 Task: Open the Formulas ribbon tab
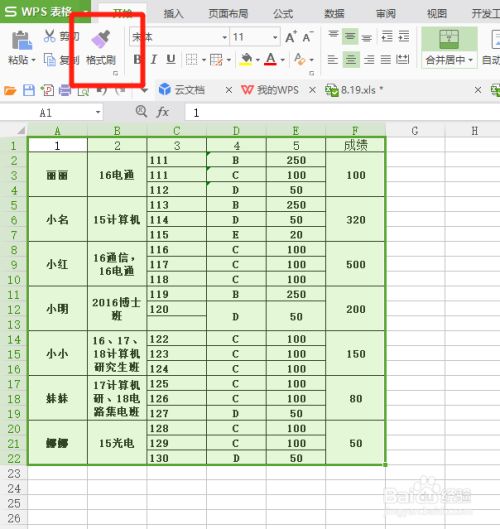[283, 13]
